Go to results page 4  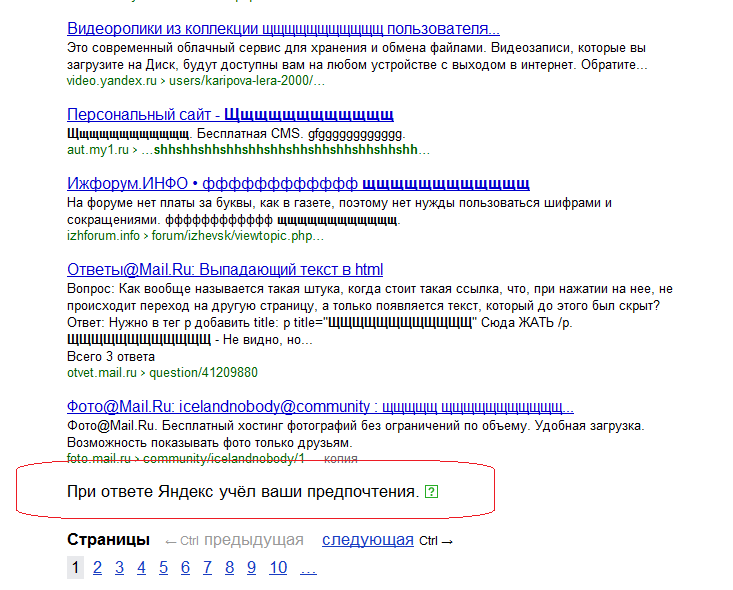[x=141, y=568]
